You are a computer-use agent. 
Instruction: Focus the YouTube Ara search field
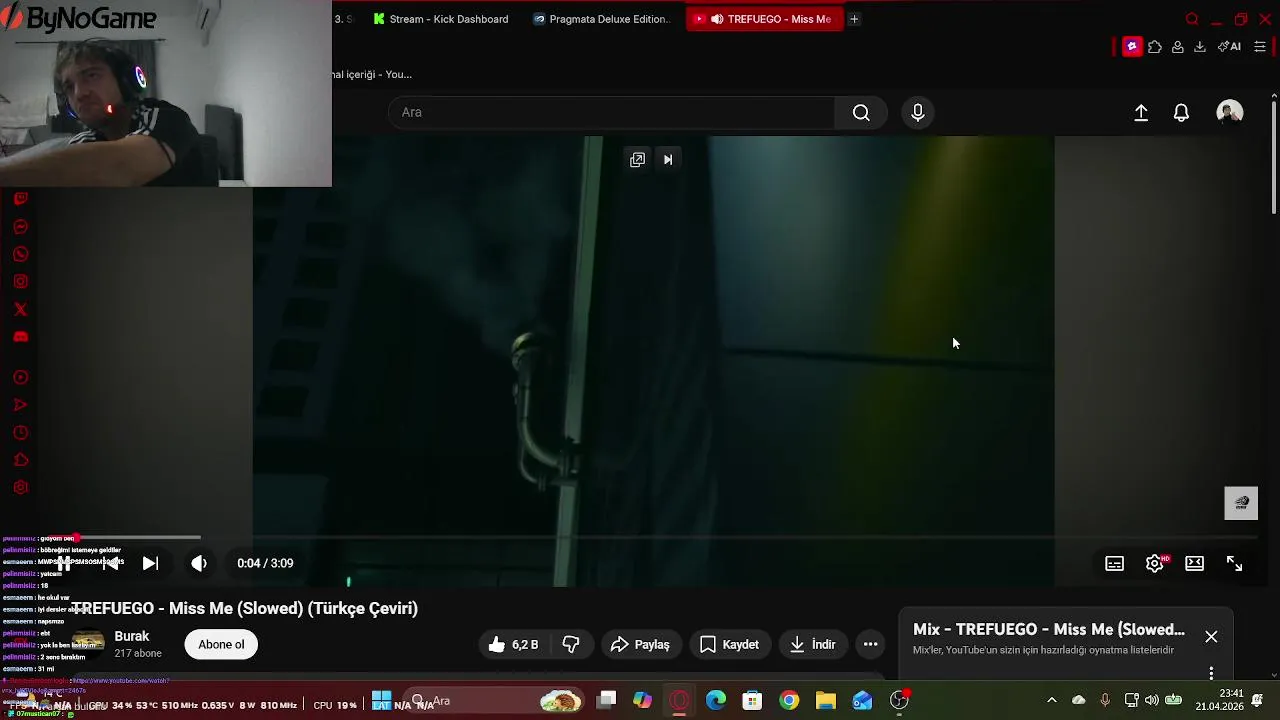click(612, 113)
